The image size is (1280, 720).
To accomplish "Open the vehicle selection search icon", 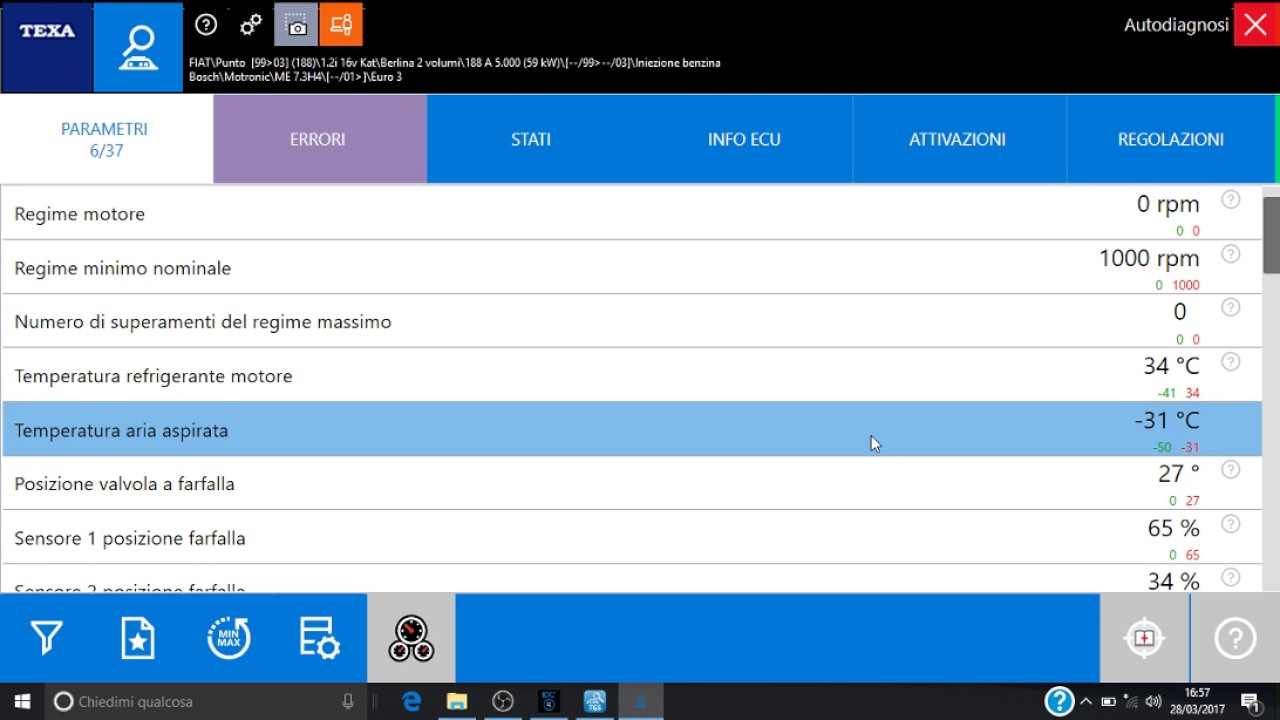I will coord(138,47).
